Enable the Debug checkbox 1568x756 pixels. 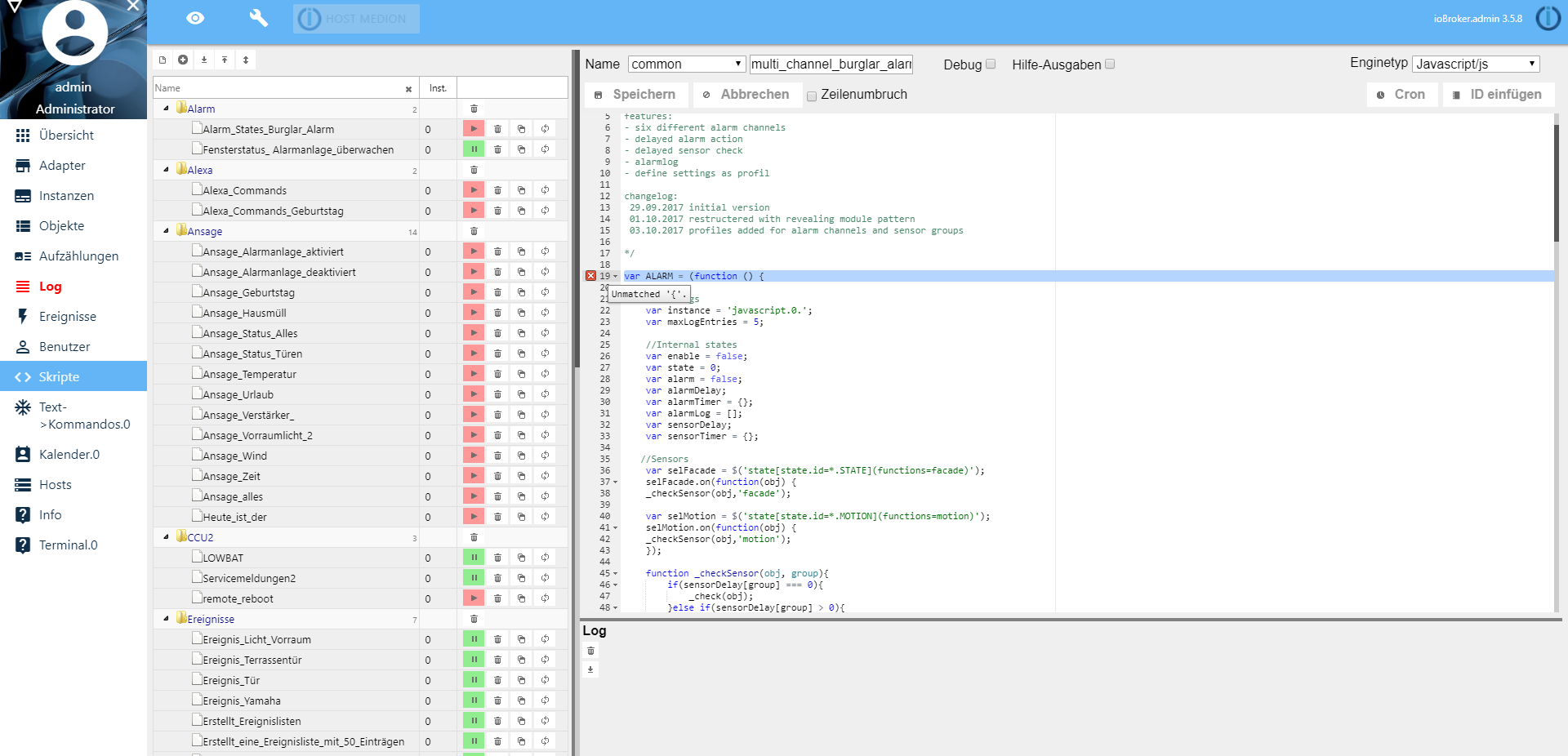pos(991,64)
